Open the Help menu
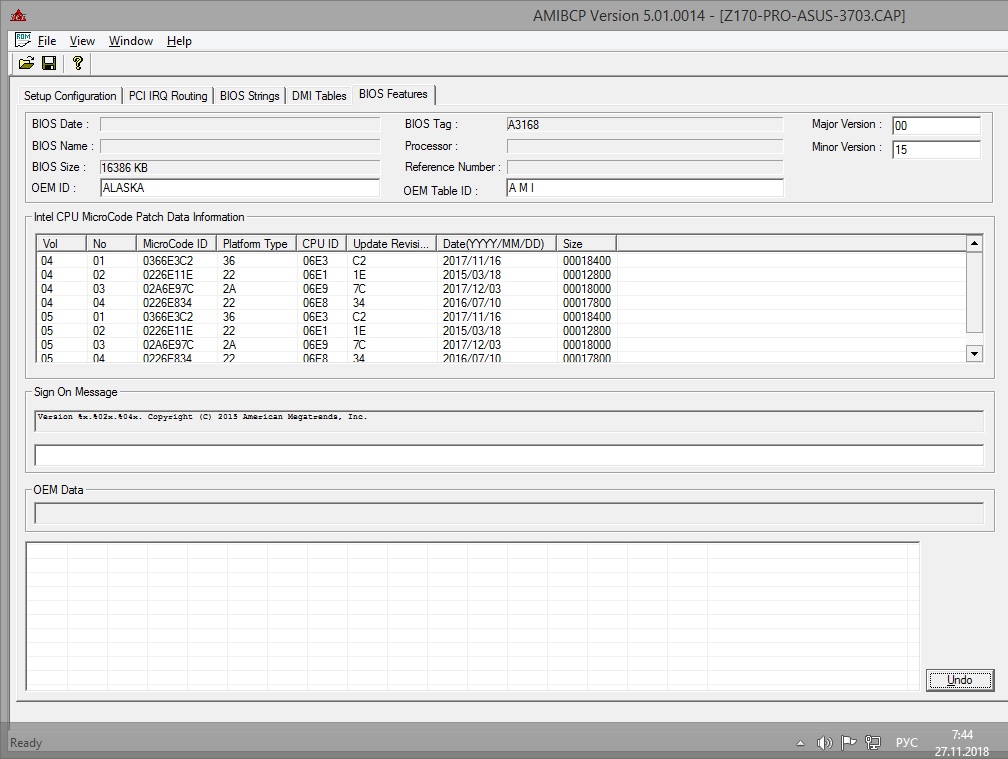Viewport: 1008px width, 759px height. 179,40
